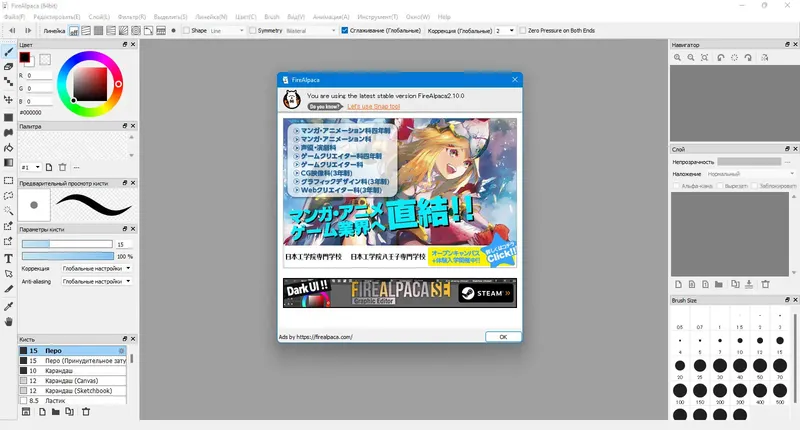Image resolution: width=800 pixels, height=430 pixels.
Task: Select Перо (Принудительное) brush row
Action: pos(72,361)
